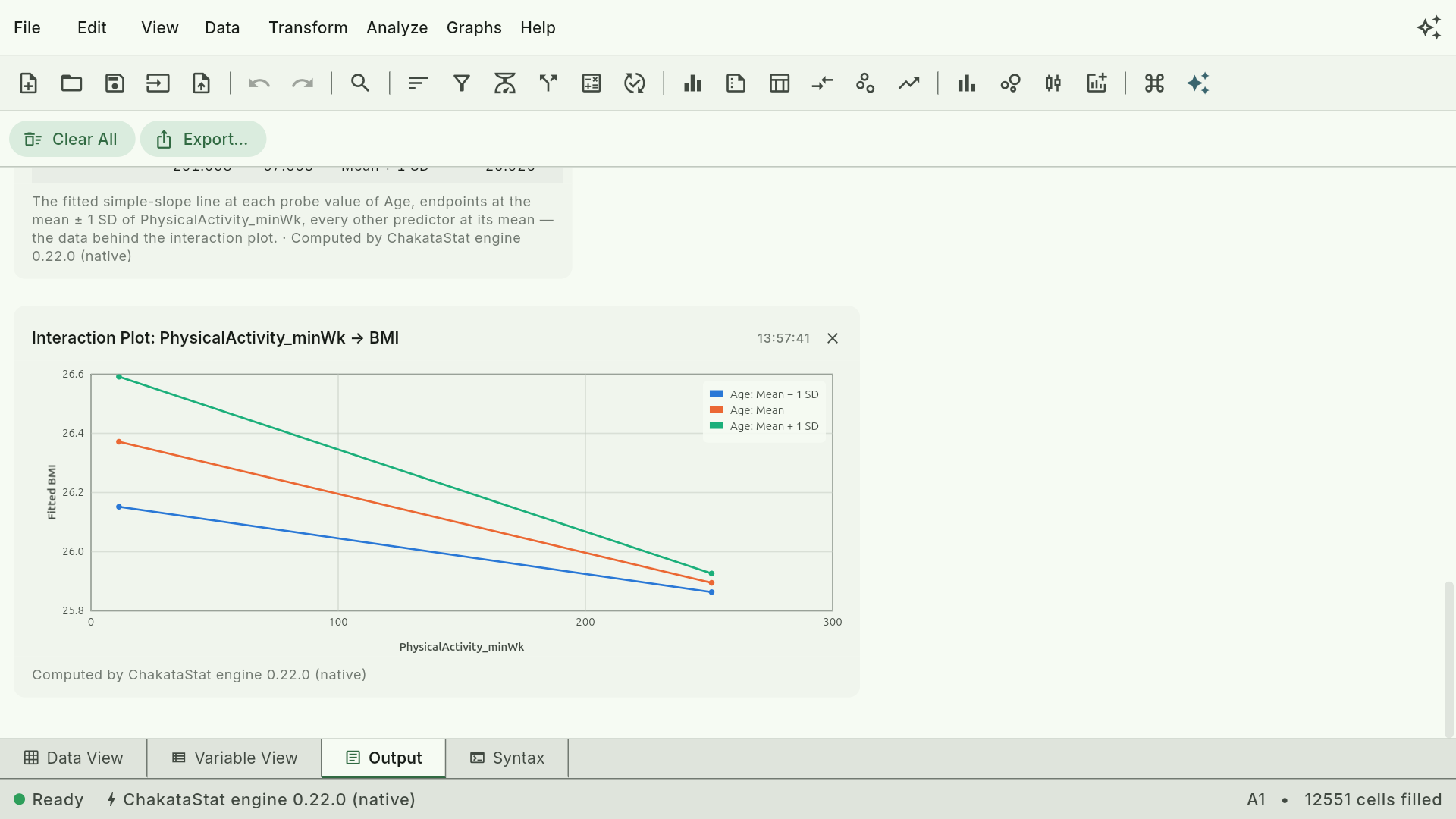The width and height of the screenshot is (1456, 819).
Task: Click the import data arrow icon
Action: (x=158, y=83)
